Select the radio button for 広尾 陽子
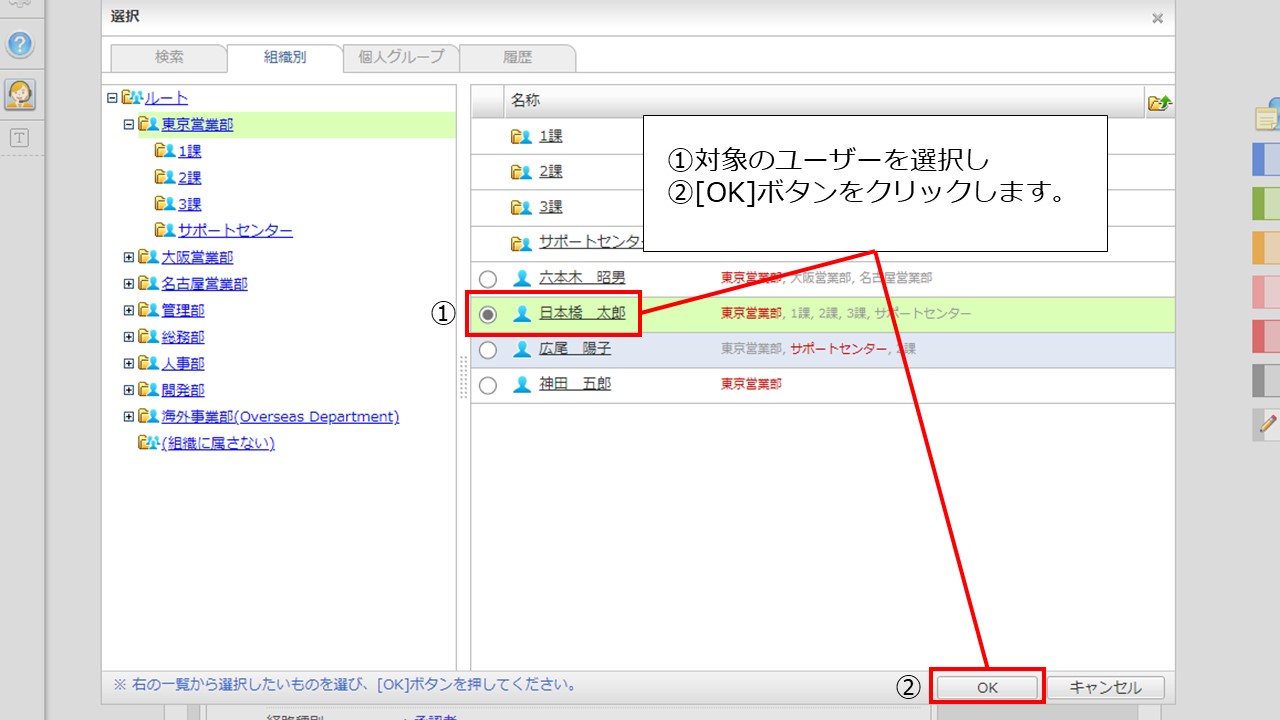The image size is (1280, 720). coord(488,350)
